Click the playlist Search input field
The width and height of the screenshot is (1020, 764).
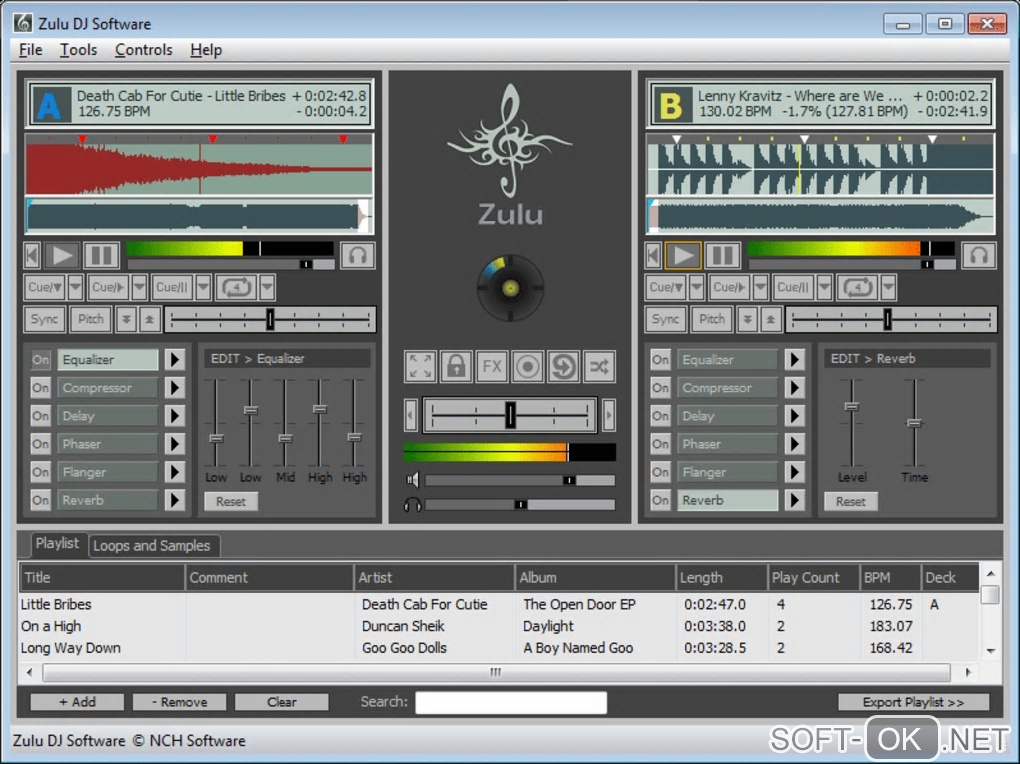pos(510,702)
